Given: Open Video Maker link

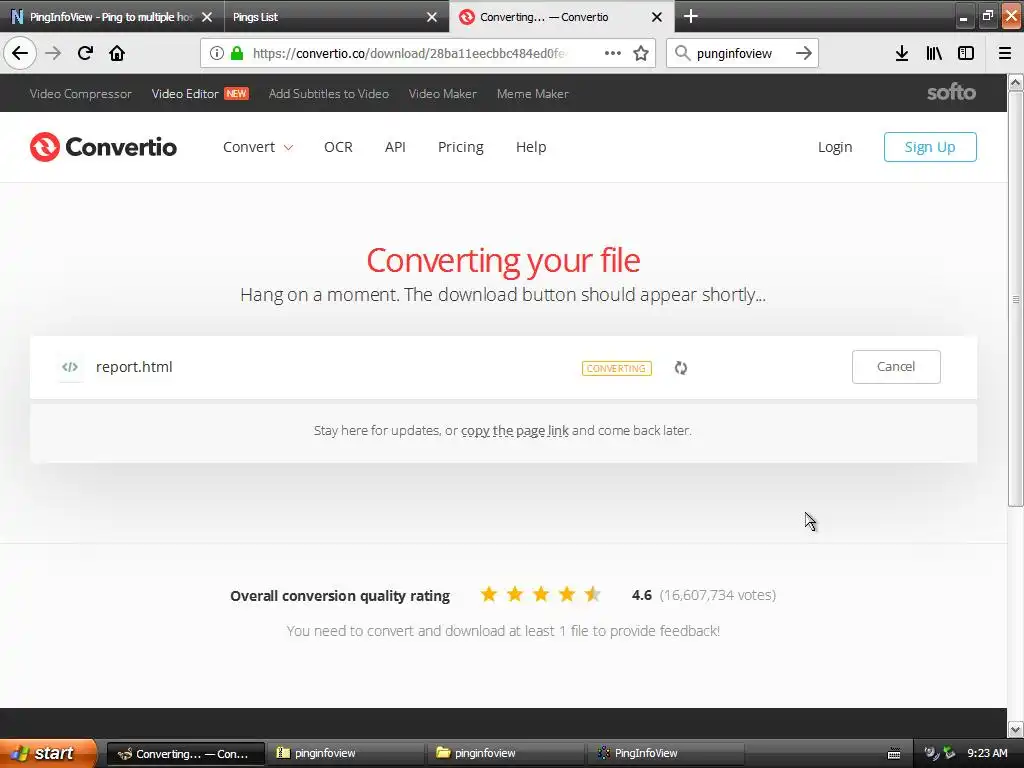Looking at the screenshot, I should [443, 93].
